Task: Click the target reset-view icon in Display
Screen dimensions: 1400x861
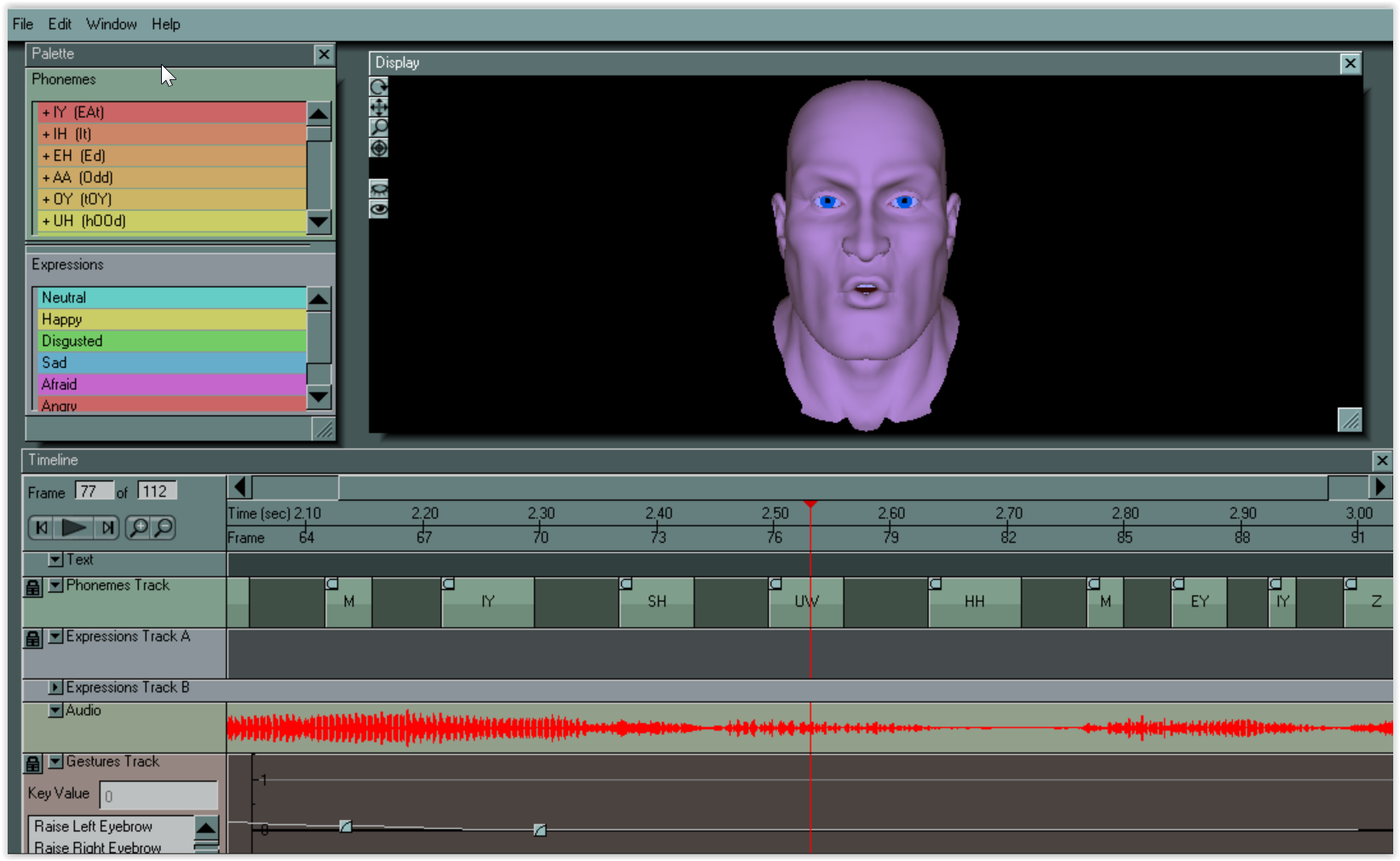Action: pyautogui.click(x=378, y=148)
